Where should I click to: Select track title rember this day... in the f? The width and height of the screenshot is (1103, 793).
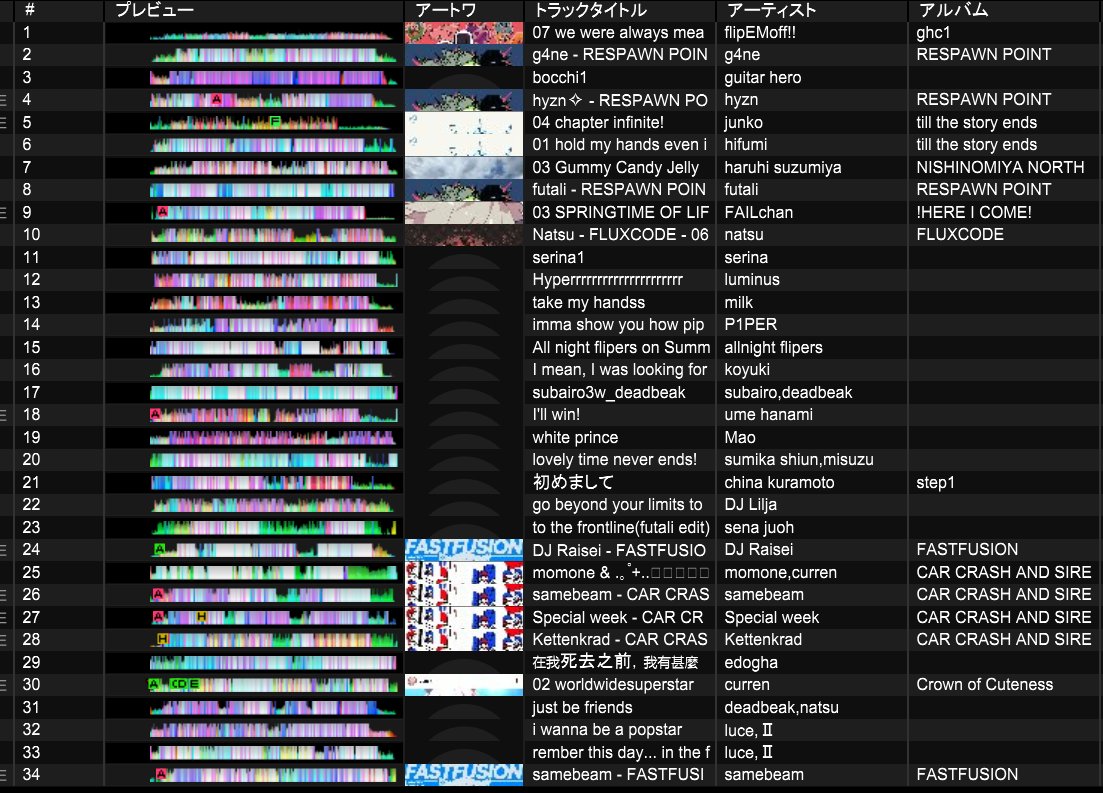coord(621,752)
